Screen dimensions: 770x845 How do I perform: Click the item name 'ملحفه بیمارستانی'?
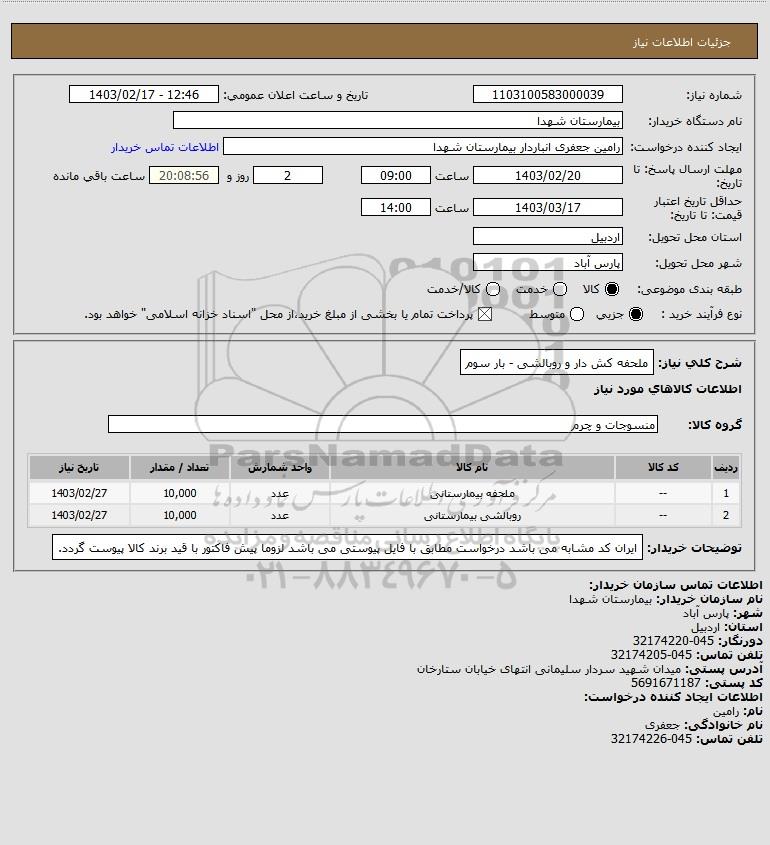pyautogui.click(x=472, y=493)
